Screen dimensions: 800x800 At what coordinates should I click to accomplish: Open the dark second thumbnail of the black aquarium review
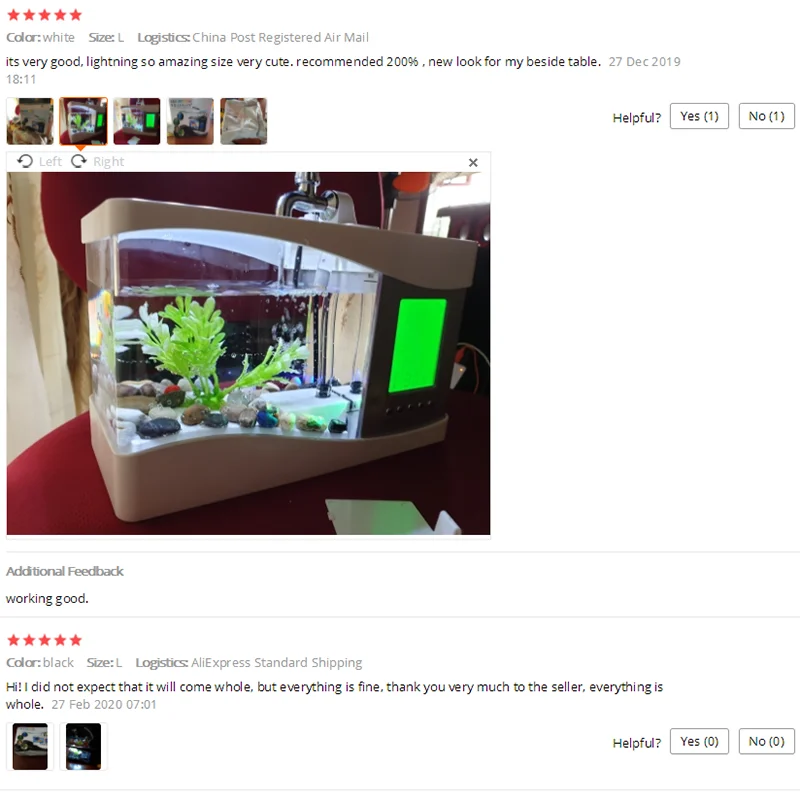tap(83, 746)
